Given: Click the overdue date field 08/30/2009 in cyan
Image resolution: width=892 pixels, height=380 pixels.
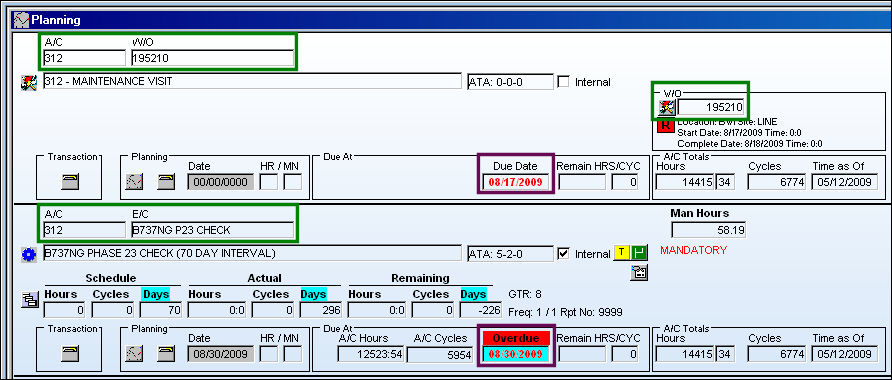Looking at the screenshot, I should pyautogui.click(x=516, y=354).
